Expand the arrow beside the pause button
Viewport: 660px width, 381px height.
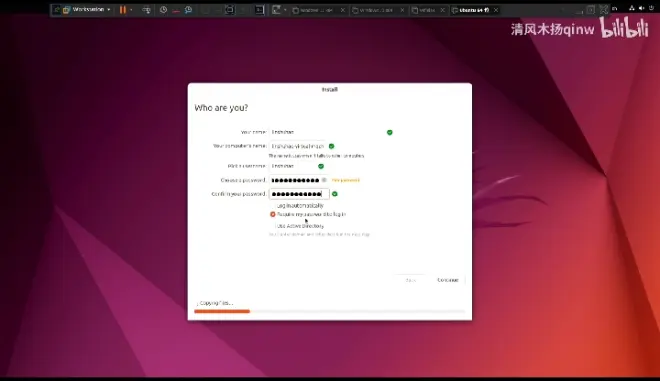pos(131,10)
